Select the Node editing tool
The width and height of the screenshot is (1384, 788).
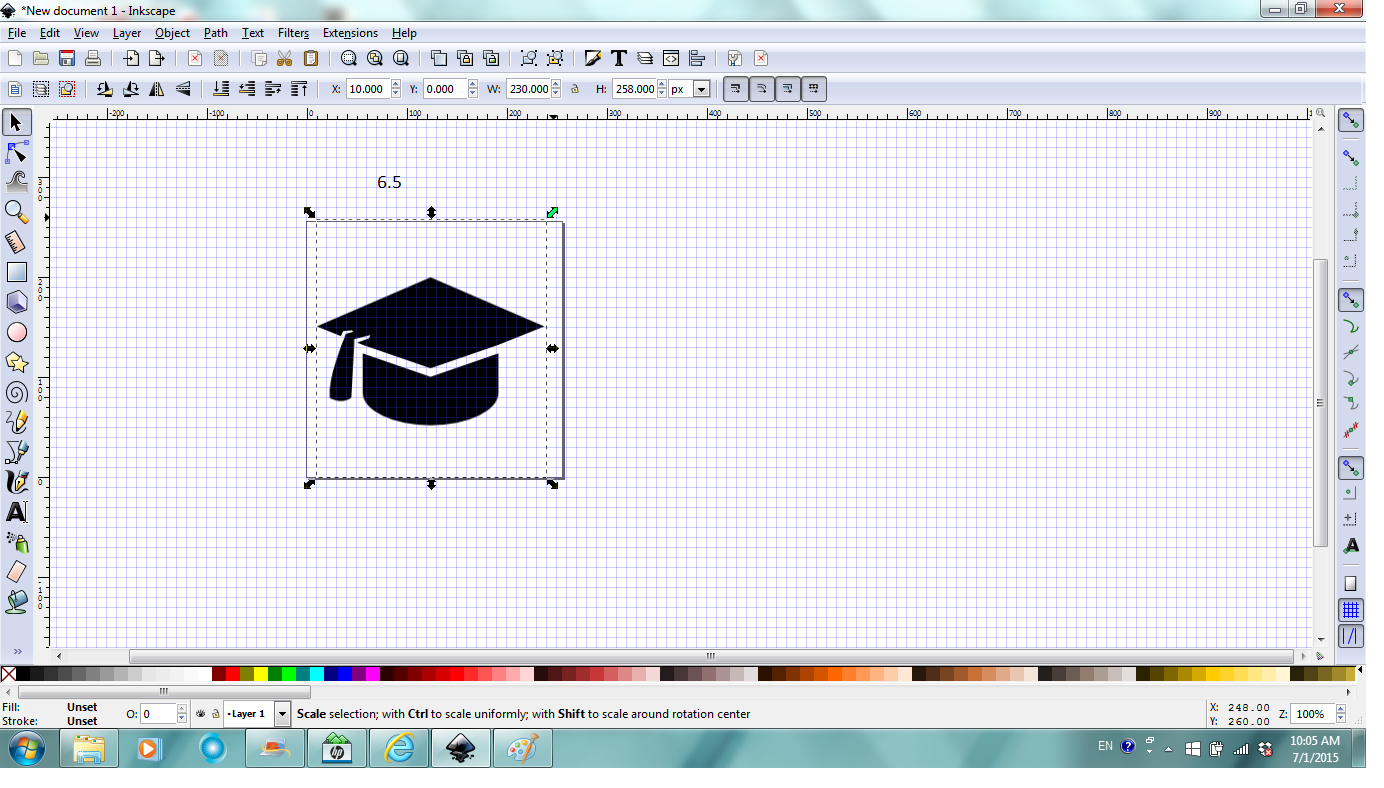pyautogui.click(x=17, y=152)
